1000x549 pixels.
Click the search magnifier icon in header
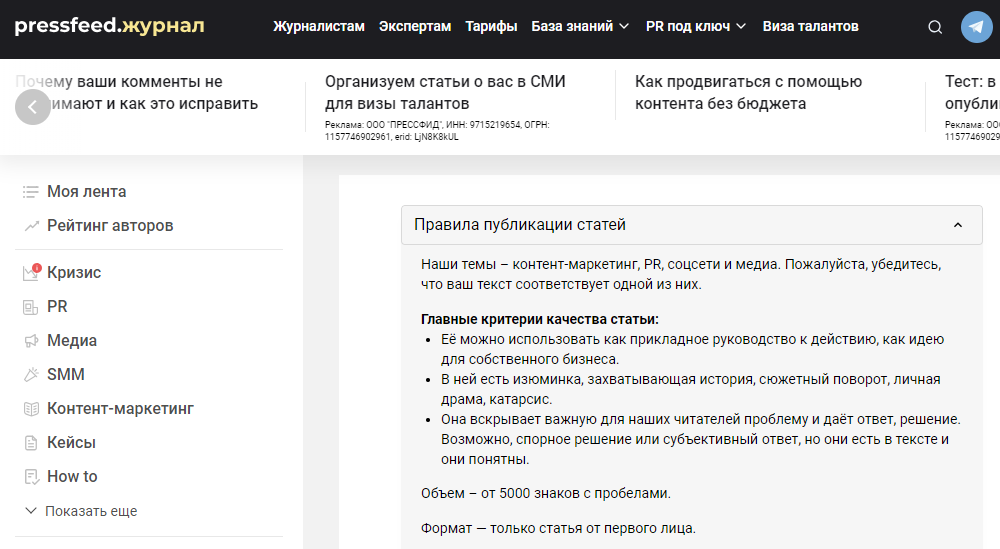coord(935,27)
